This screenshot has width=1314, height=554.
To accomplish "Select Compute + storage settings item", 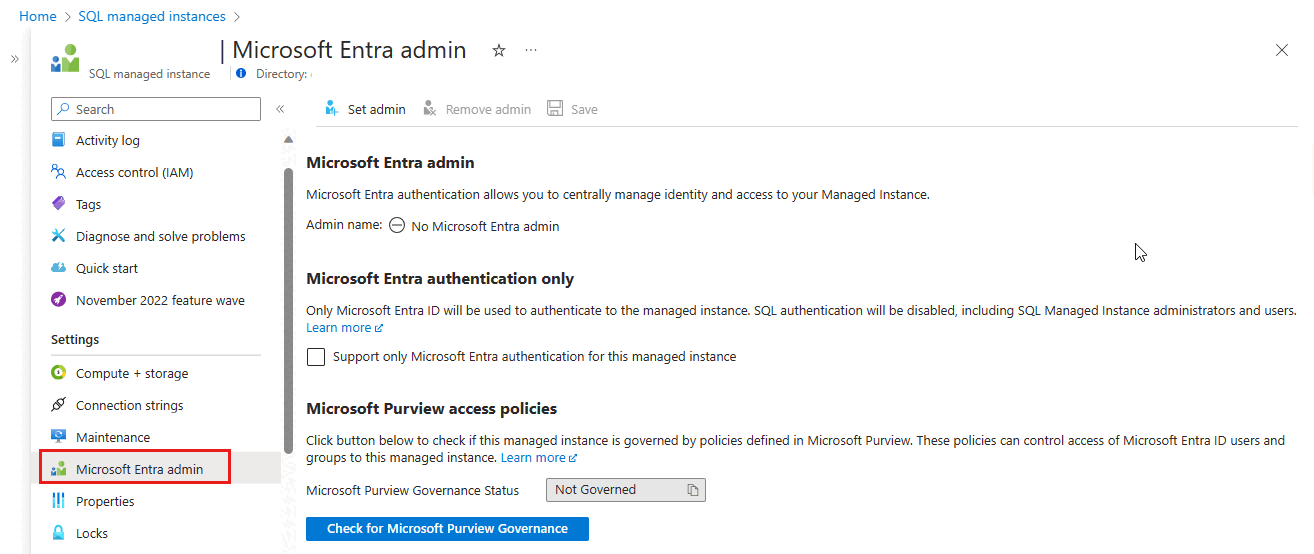I will click(132, 373).
